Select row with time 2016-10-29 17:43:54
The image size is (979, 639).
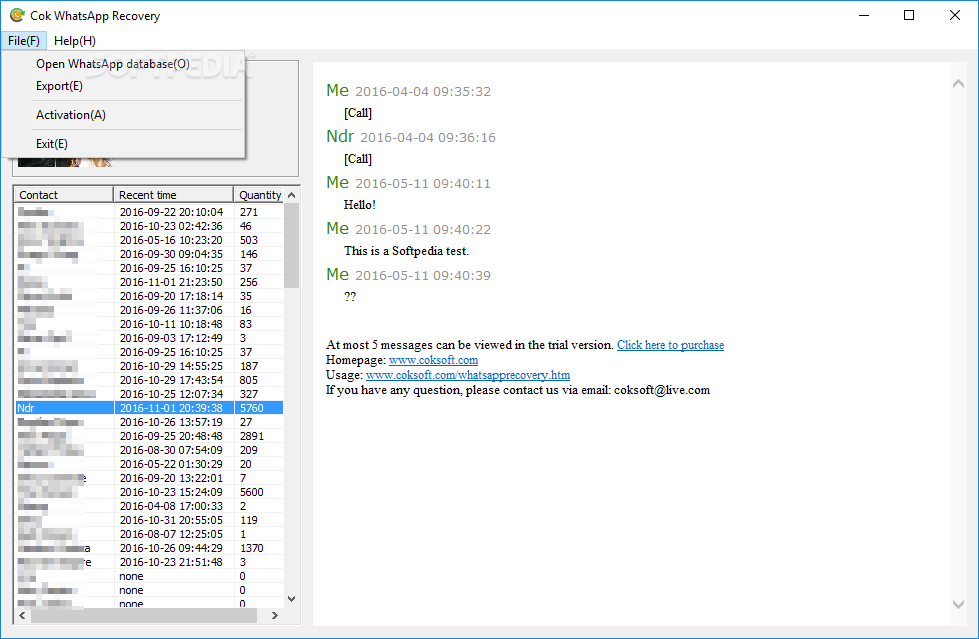coord(149,380)
